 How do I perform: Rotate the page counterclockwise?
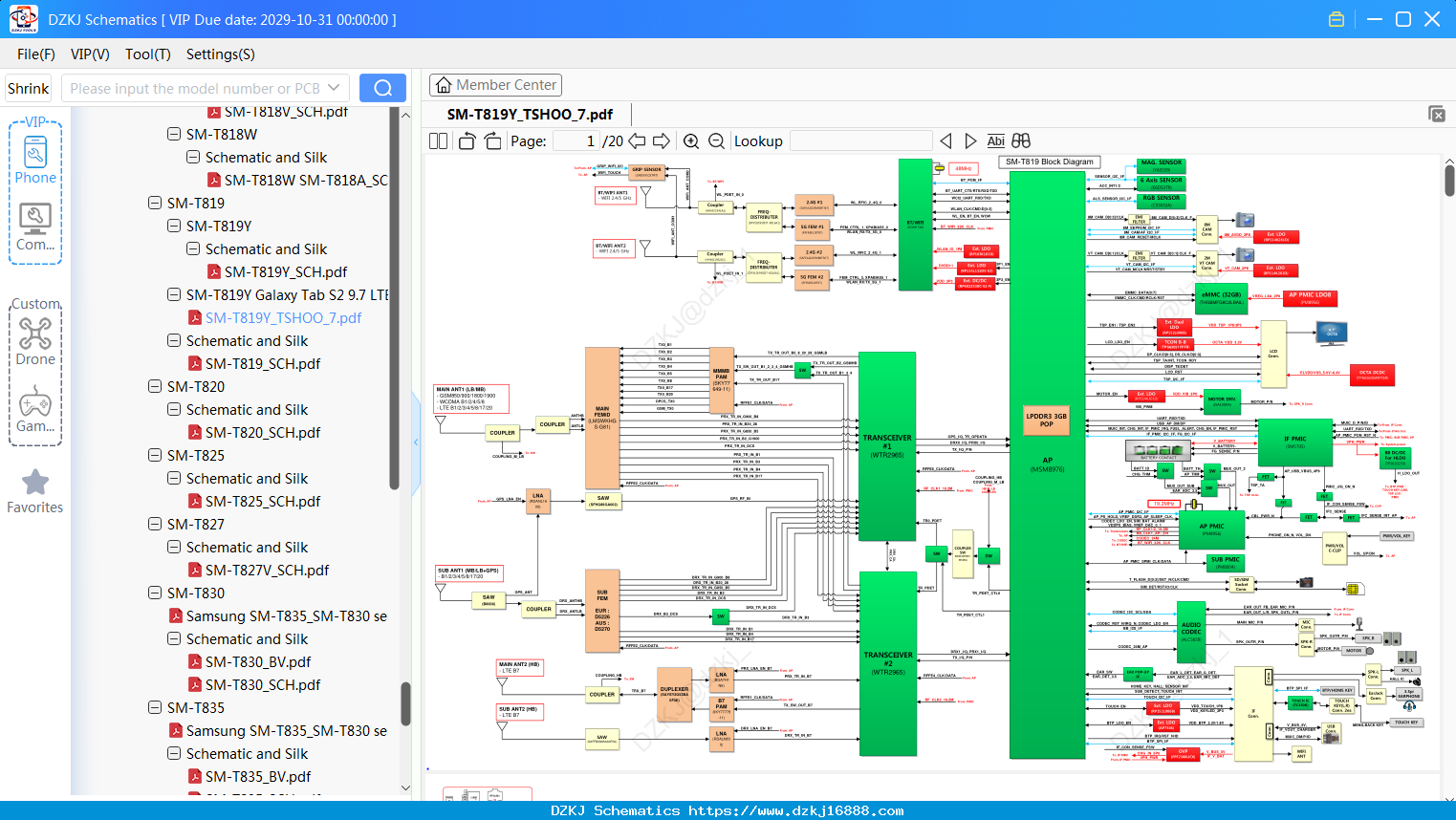[x=467, y=140]
